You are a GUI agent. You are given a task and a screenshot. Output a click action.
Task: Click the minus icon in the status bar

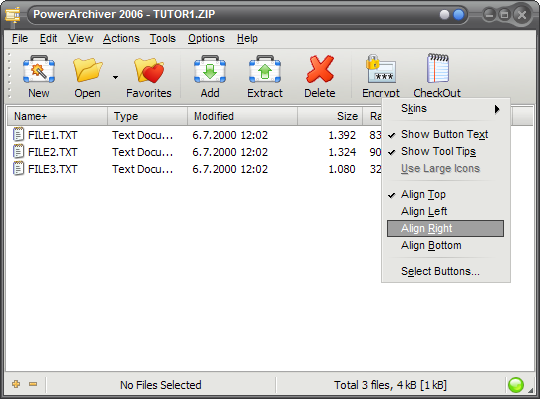point(33,384)
